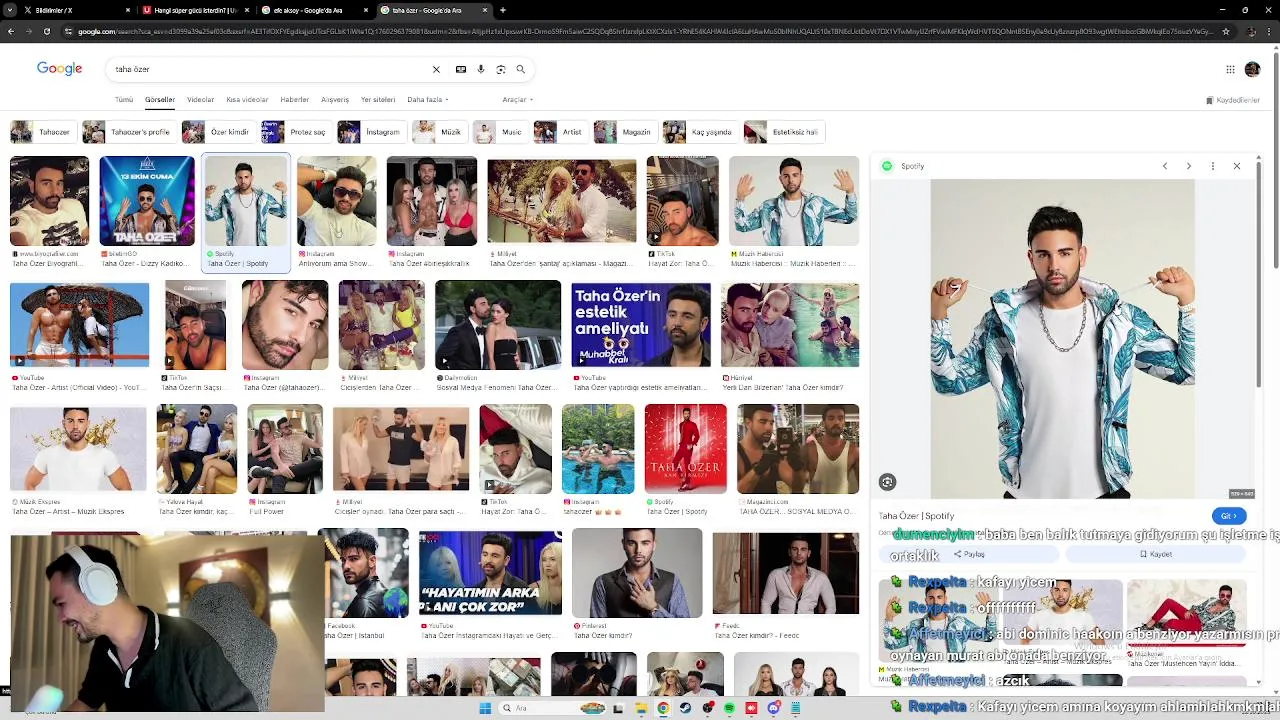The width and height of the screenshot is (1280, 720).
Task: Select the İnstagram filter chip
Action: [371, 132]
